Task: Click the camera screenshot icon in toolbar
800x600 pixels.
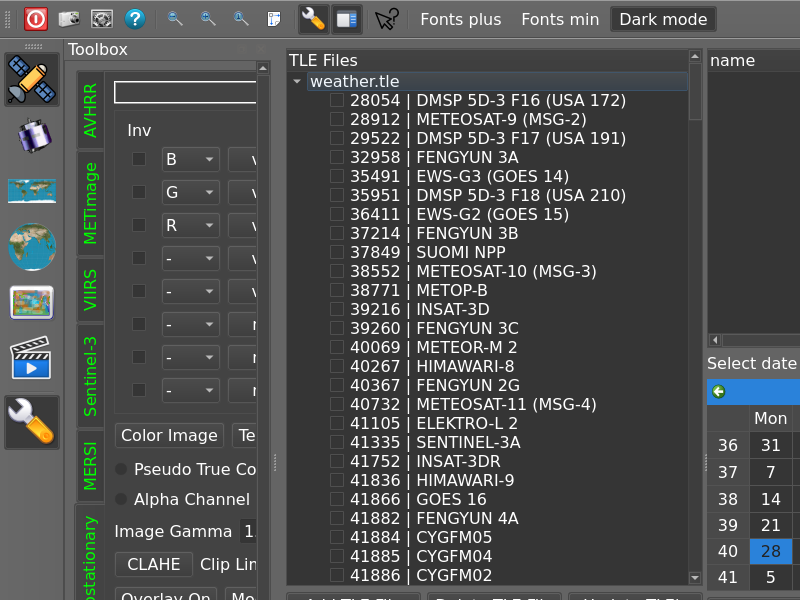Action: tap(69, 19)
